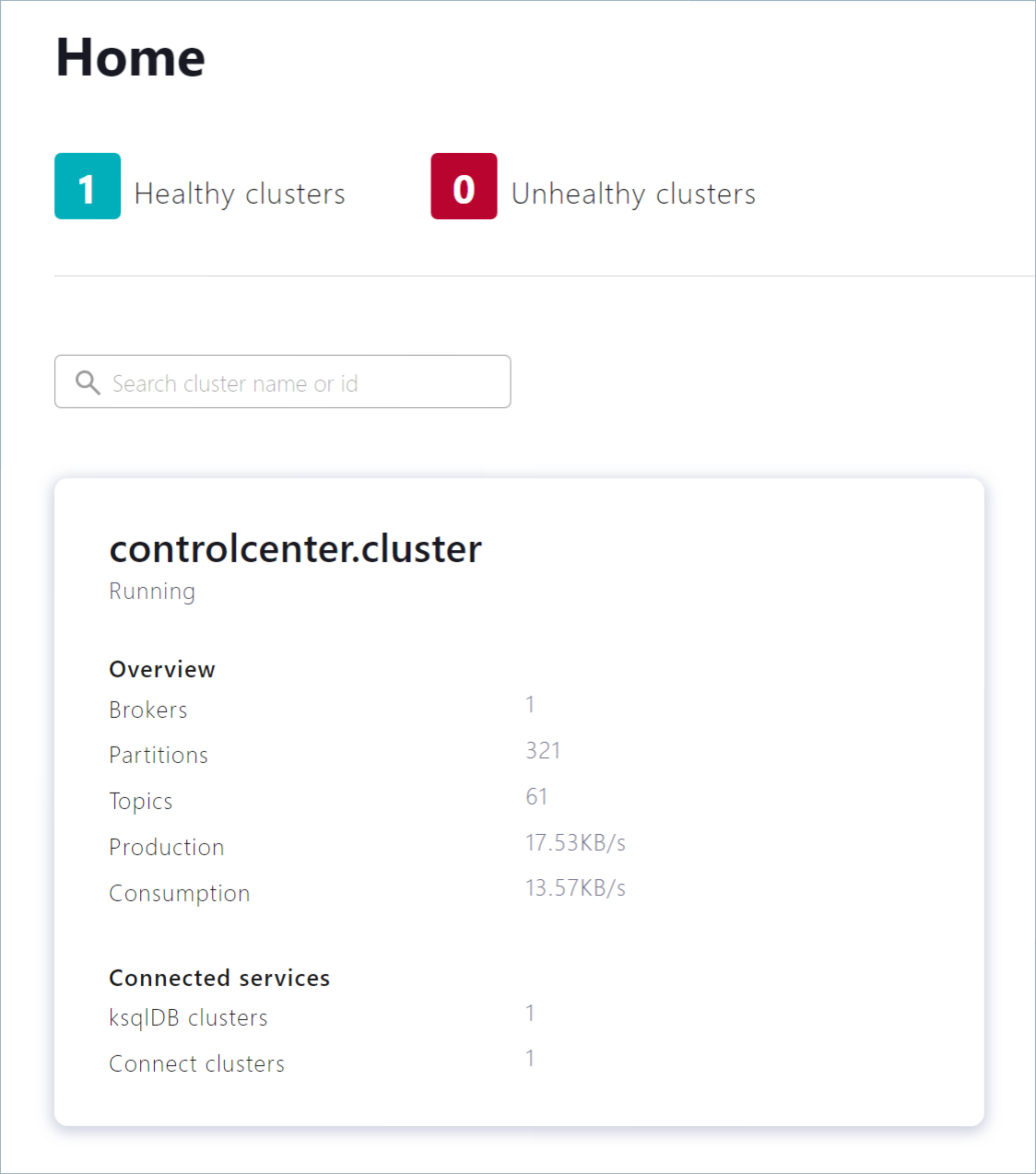1036x1174 pixels.
Task: Click the teal healthy clusters count badge
Action: click(88, 186)
